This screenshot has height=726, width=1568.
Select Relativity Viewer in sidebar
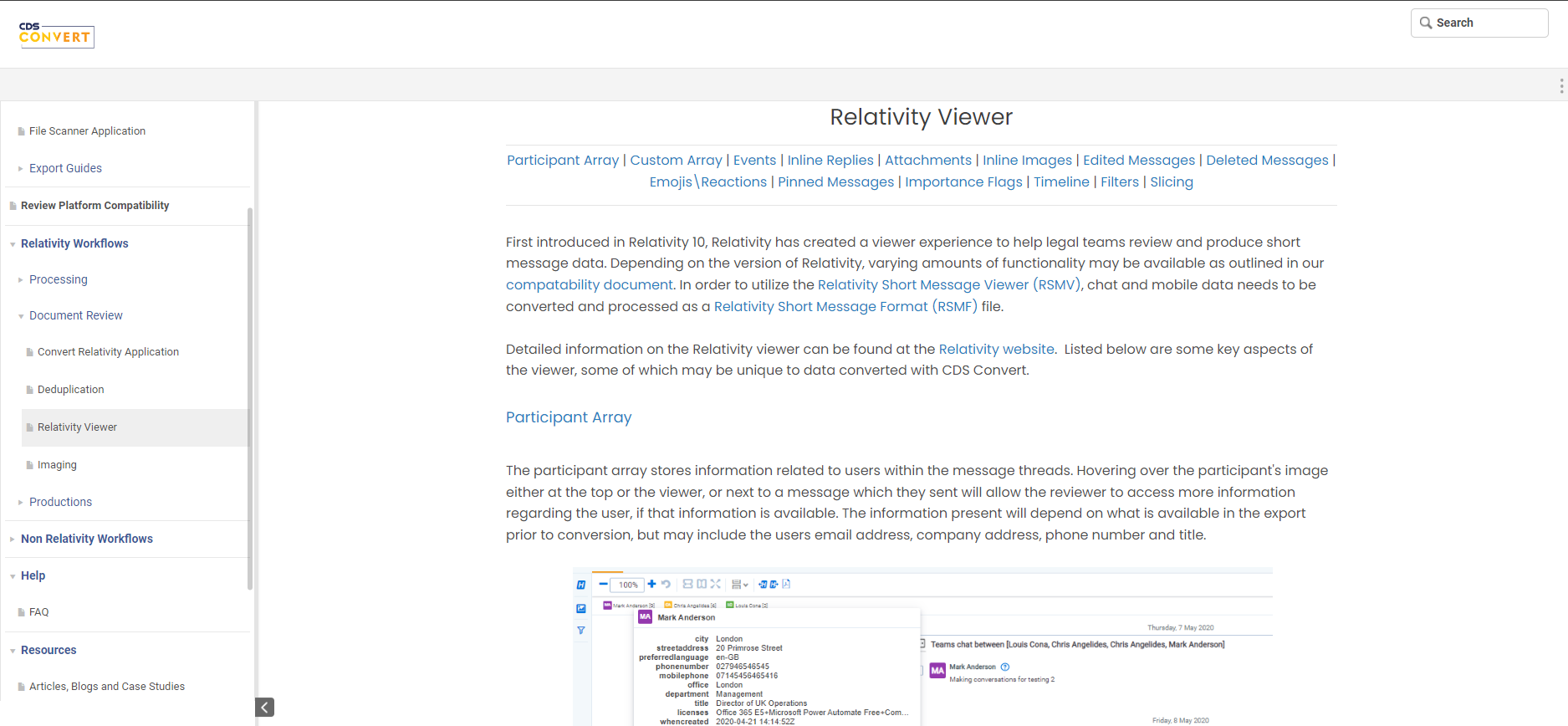pyautogui.click(x=77, y=427)
